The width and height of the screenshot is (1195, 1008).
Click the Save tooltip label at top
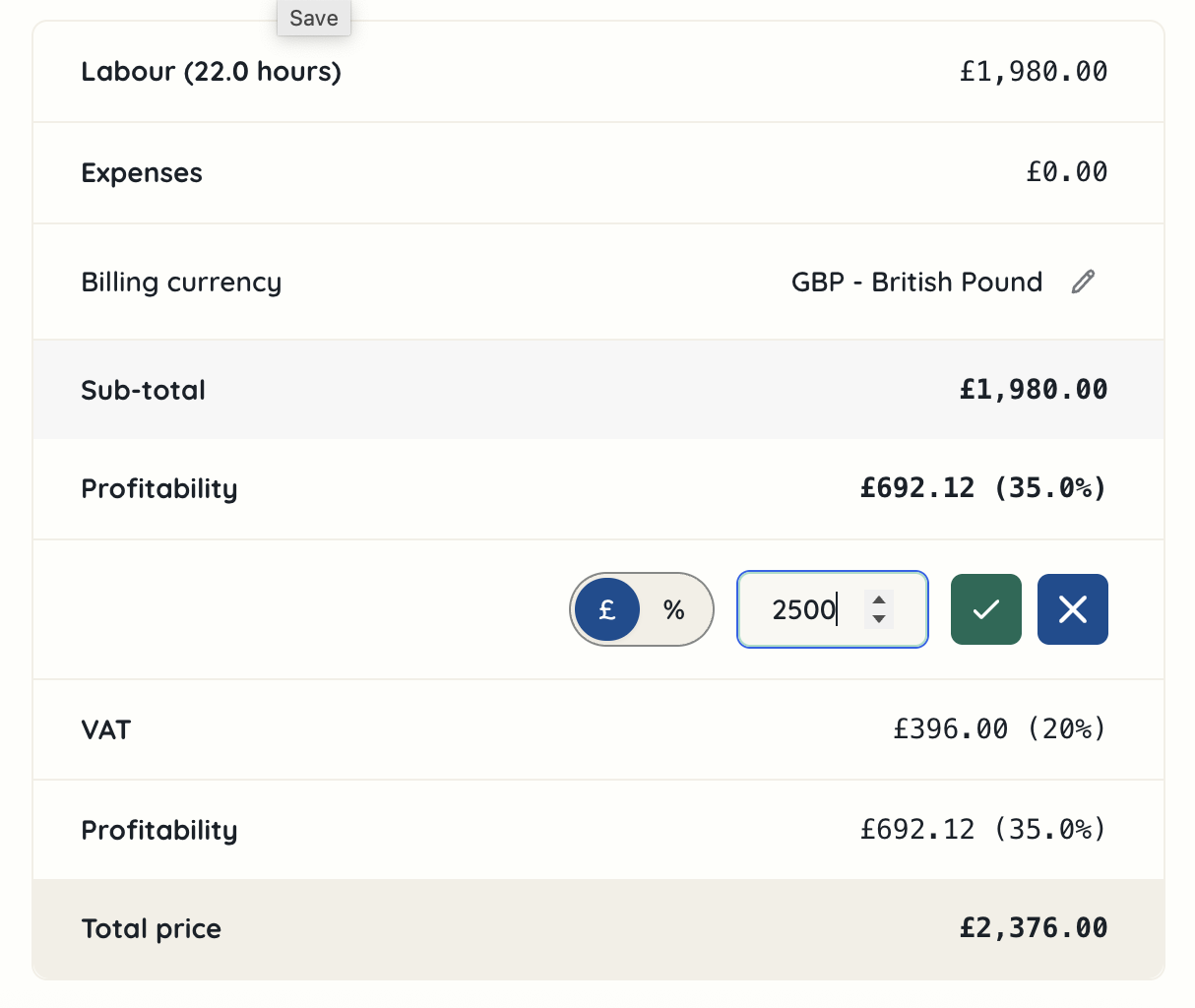coord(314,18)
